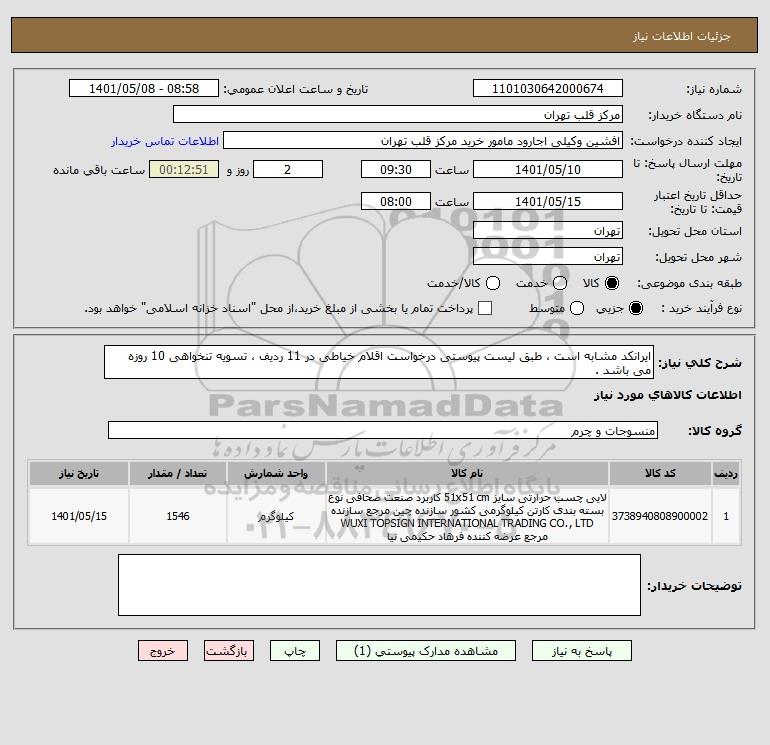
Task: Click the تاریخ نیاز column header
Action: [x=79, y=473]
